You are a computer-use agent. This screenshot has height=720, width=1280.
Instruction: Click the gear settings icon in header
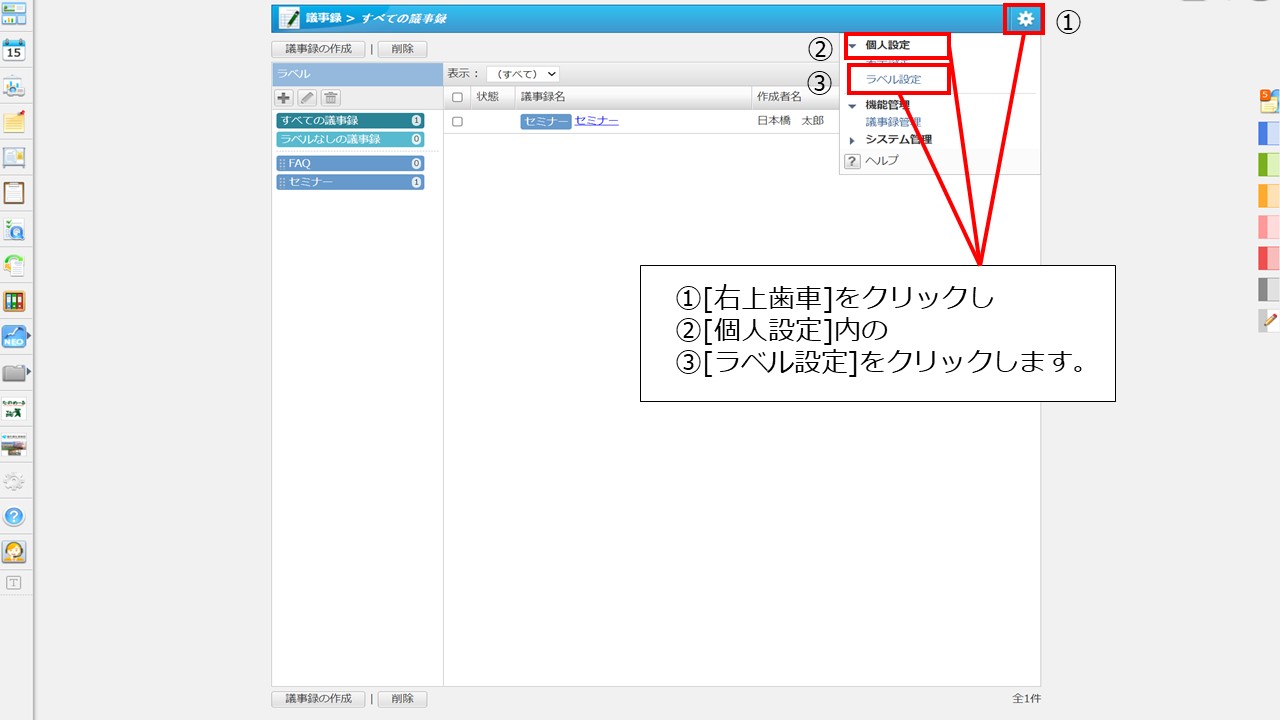coord(1025,19)
